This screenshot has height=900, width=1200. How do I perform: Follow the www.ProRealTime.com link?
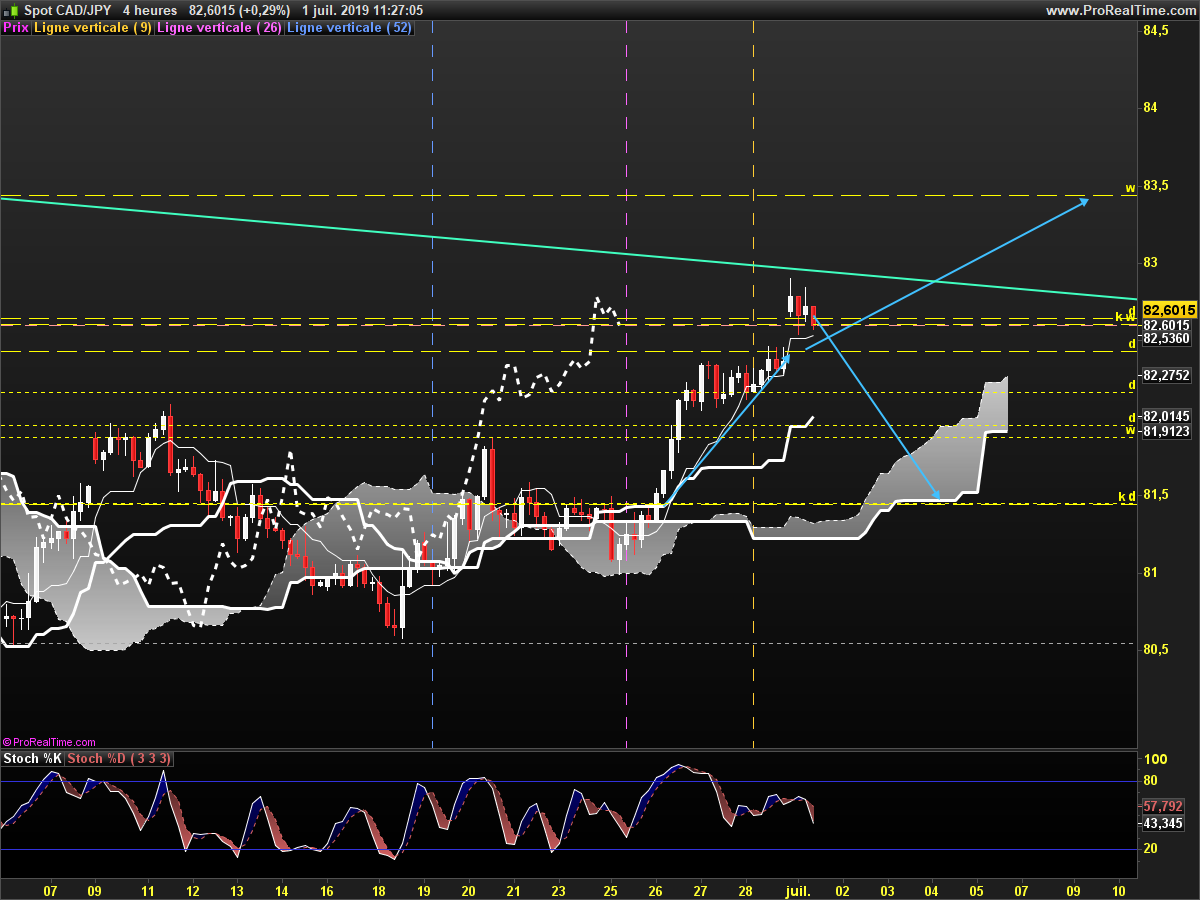click(x=1120, y=10)
